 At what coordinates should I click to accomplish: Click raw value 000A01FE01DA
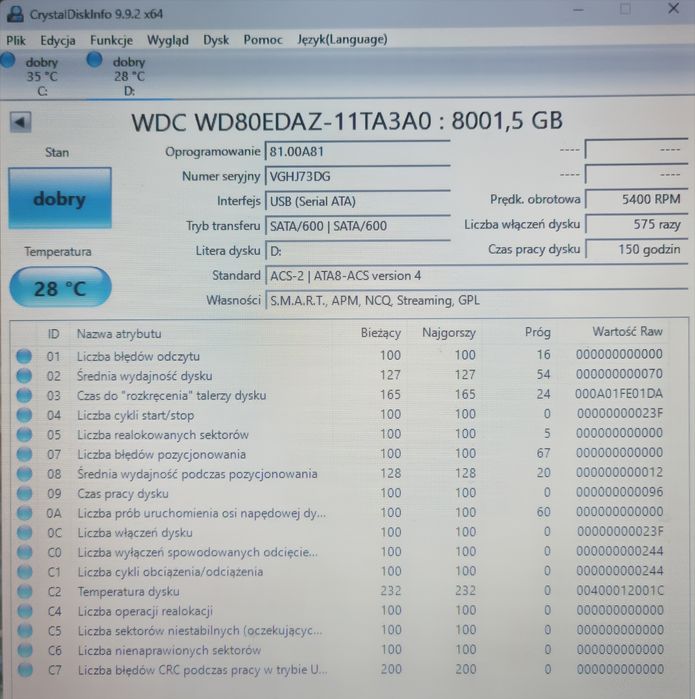[619, 394]
